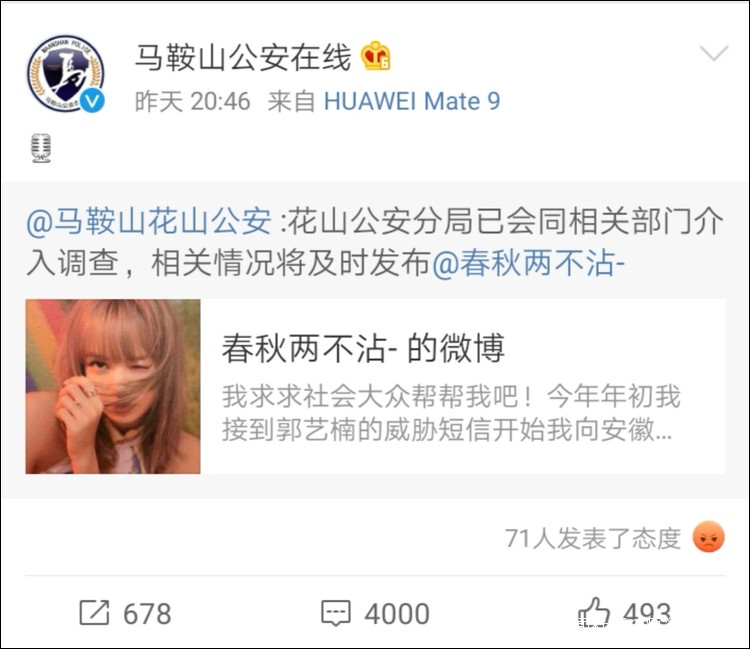Open the 春秋两不沾- 的微博 card title

(x=363, y=349)
